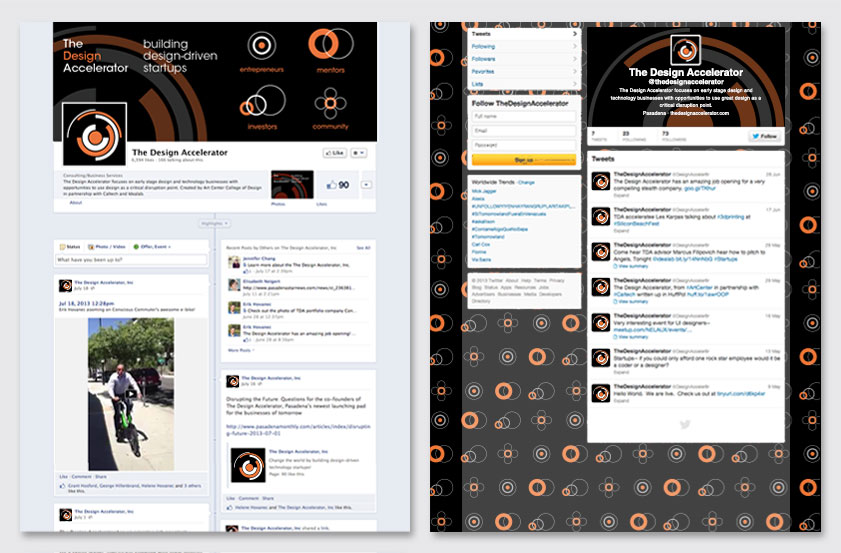
Task: Open the gear settings dropdown beside Like
Action: [359, 153]
